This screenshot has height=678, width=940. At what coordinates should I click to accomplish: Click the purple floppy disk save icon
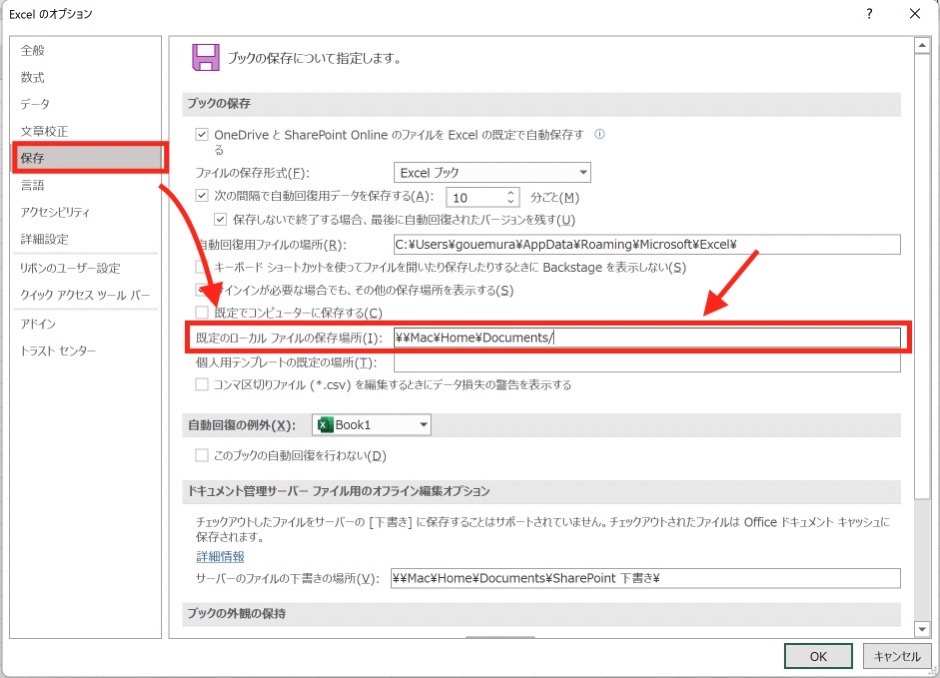tap(206, 58)
